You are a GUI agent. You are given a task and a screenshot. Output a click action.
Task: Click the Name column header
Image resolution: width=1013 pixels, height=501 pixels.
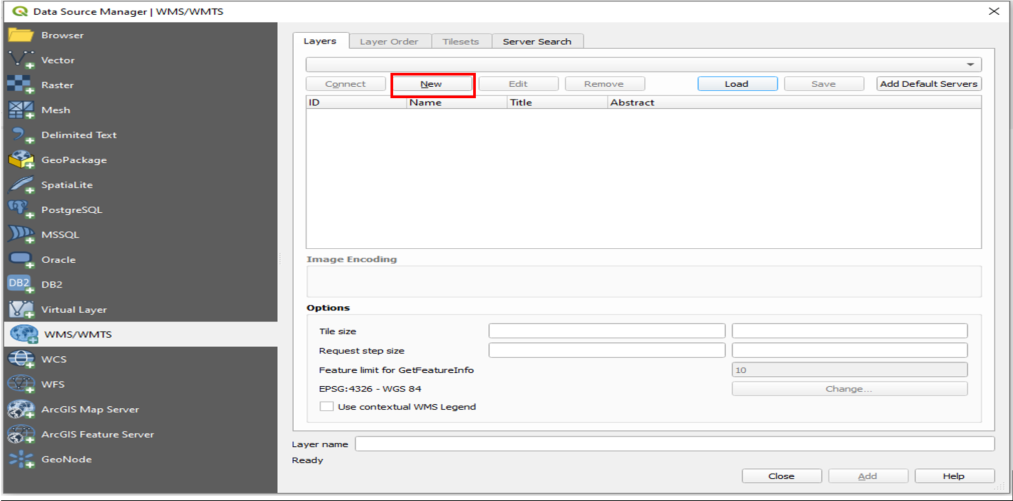click(457, 102)
